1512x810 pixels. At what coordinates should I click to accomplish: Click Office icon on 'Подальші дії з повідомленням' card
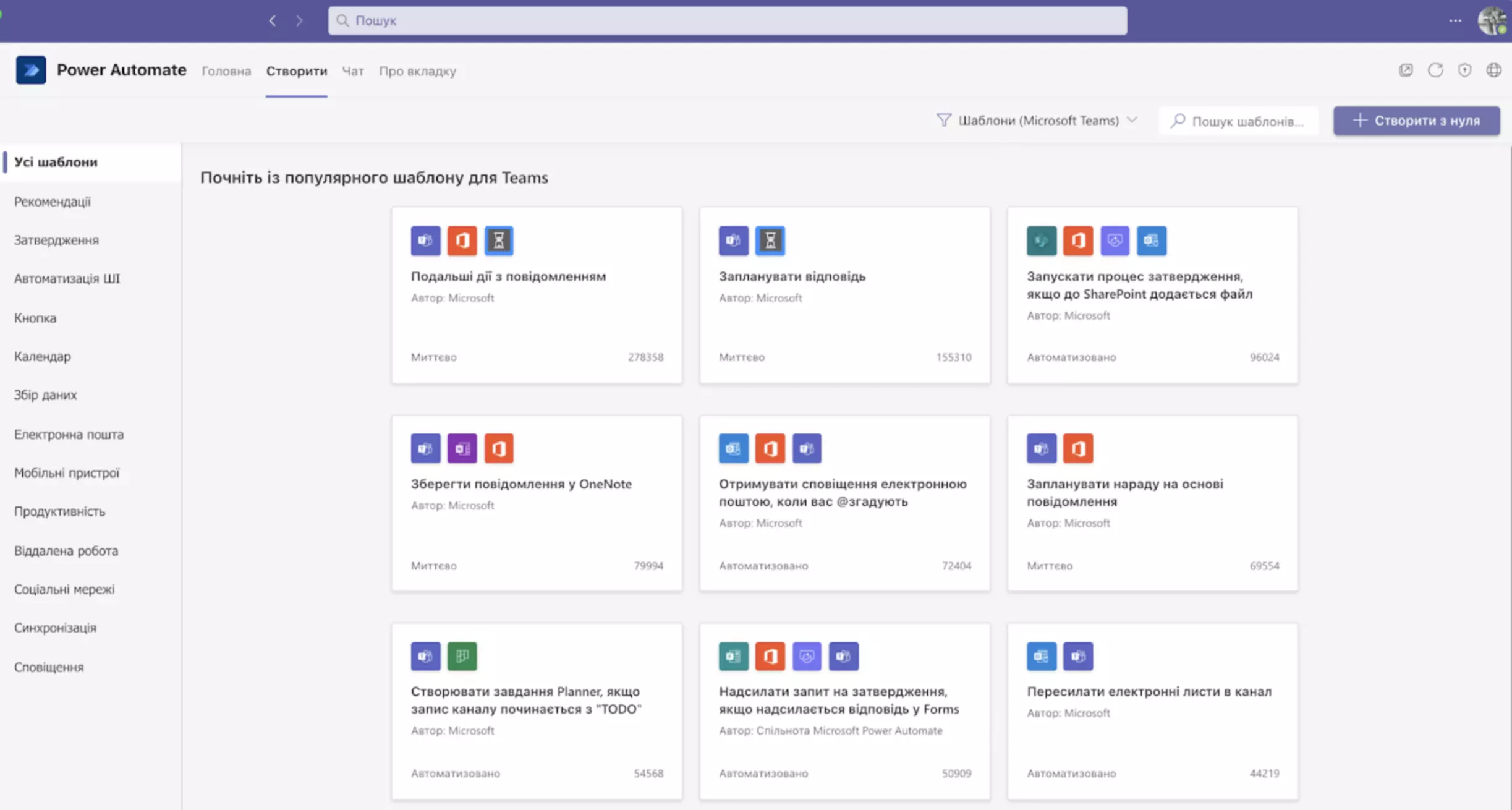tap(462, 241)
